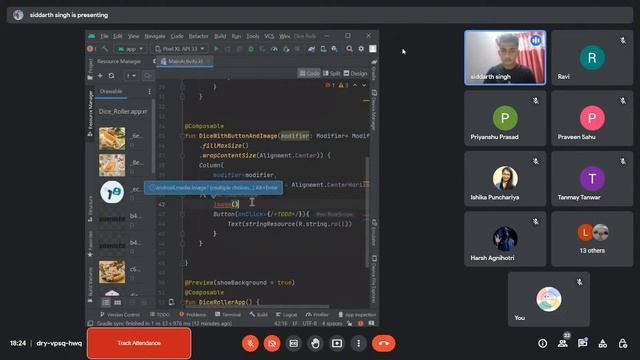Open Resource Manager module dropdown
This screenshot has width=640, height=360.
131,76
